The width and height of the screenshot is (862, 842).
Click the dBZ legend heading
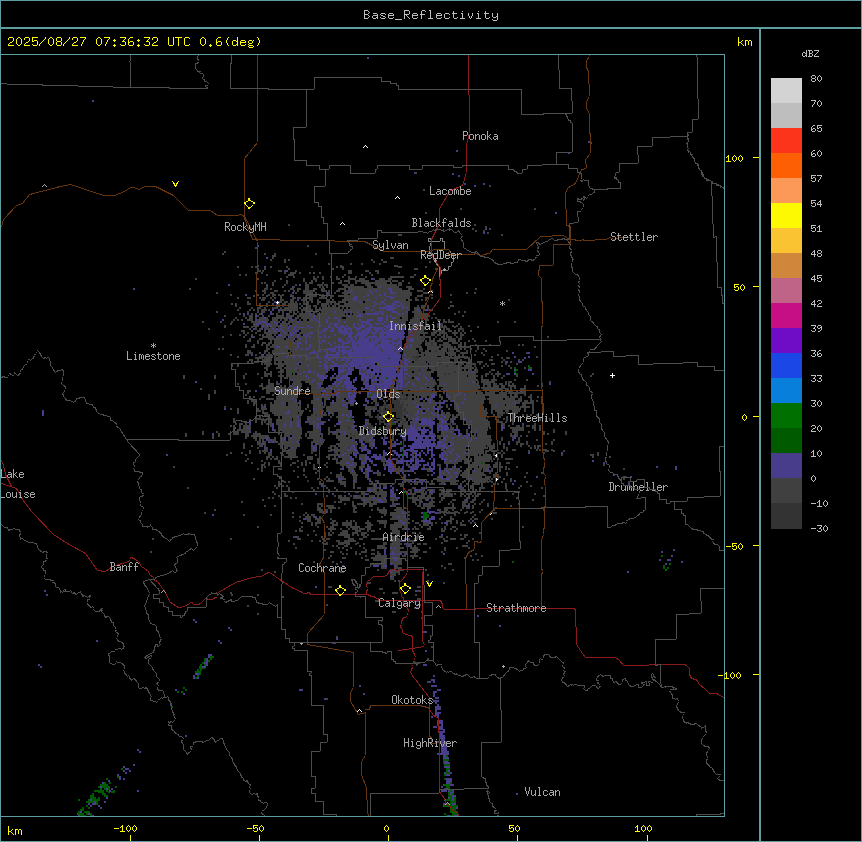point(810,53)
